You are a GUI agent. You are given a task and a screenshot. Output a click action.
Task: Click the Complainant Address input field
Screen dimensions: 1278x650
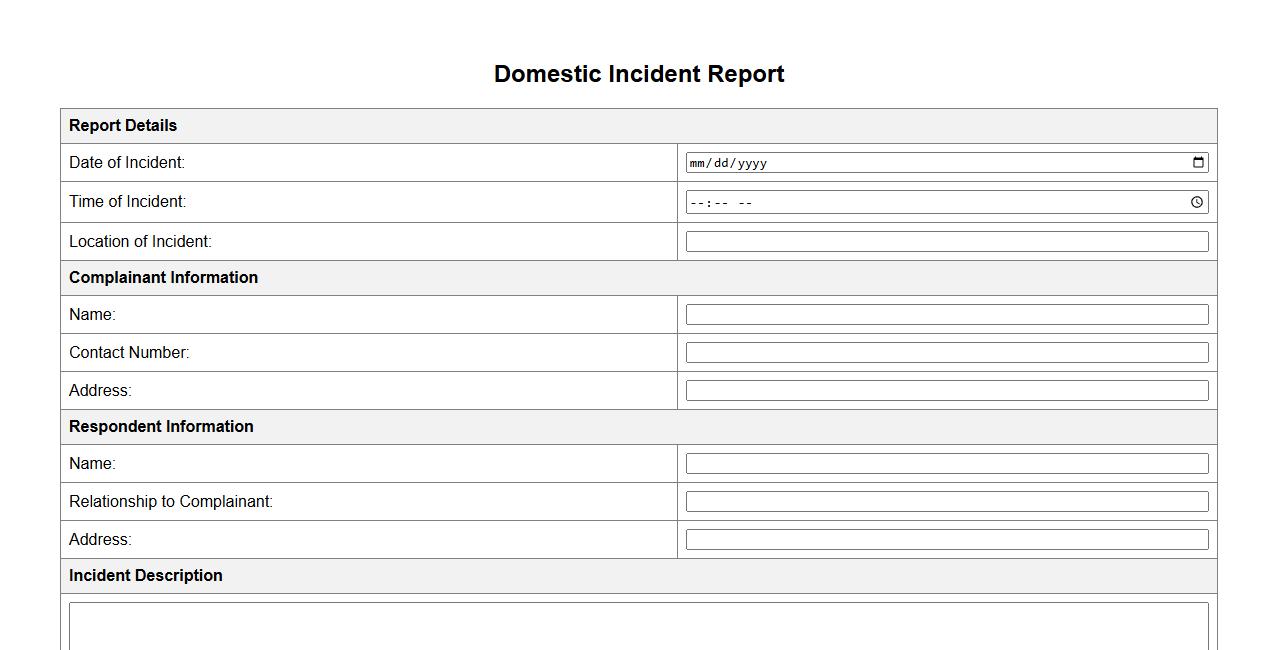pyautogui.click(x=946, y=391)
